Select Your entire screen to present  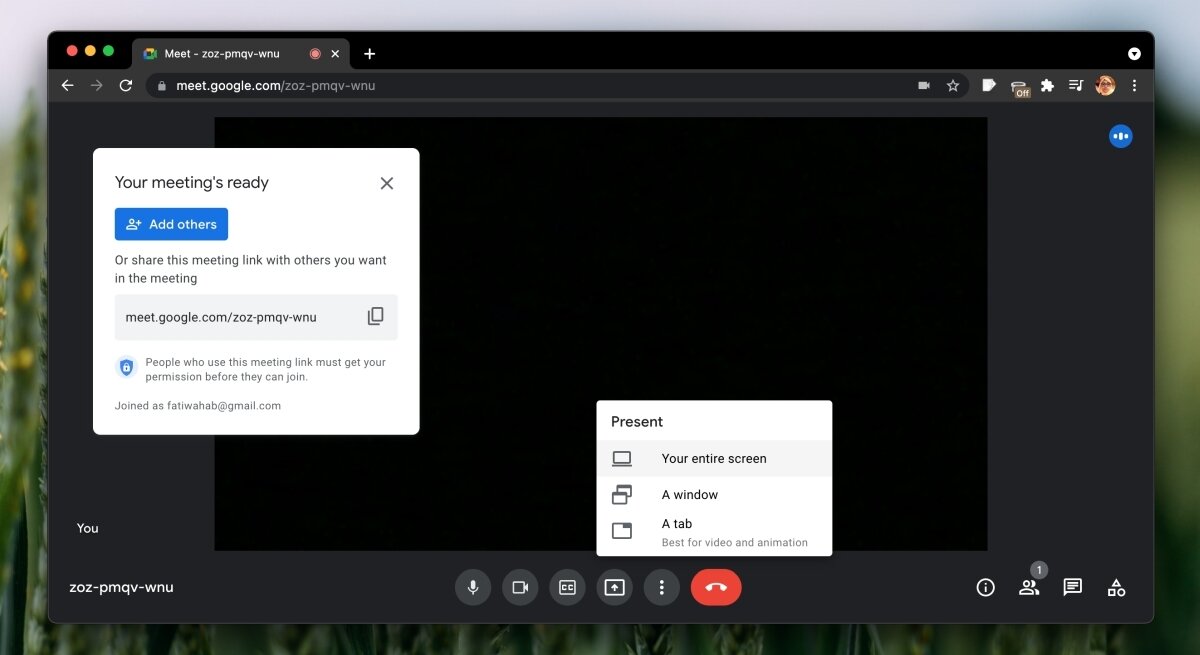point(714,458)
